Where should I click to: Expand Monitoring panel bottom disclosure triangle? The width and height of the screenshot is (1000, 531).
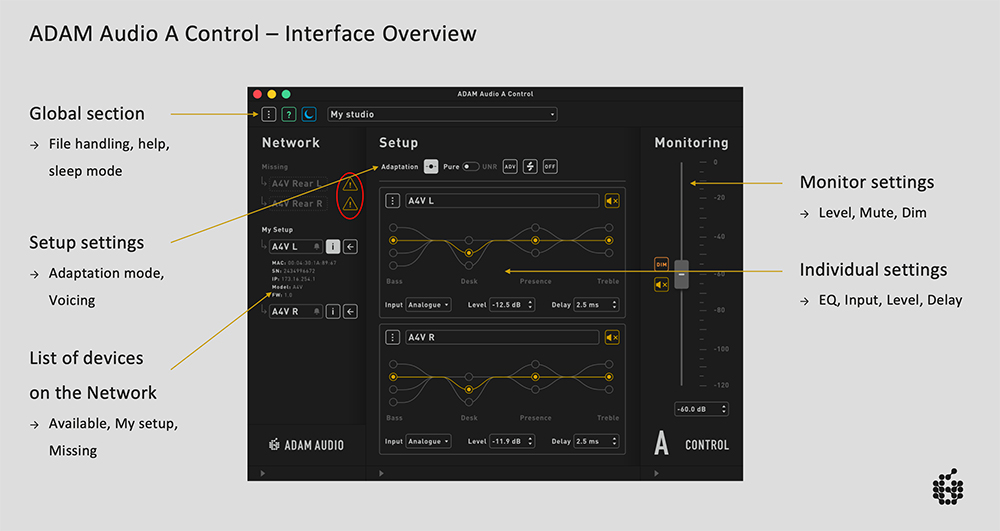pos(656,474)
